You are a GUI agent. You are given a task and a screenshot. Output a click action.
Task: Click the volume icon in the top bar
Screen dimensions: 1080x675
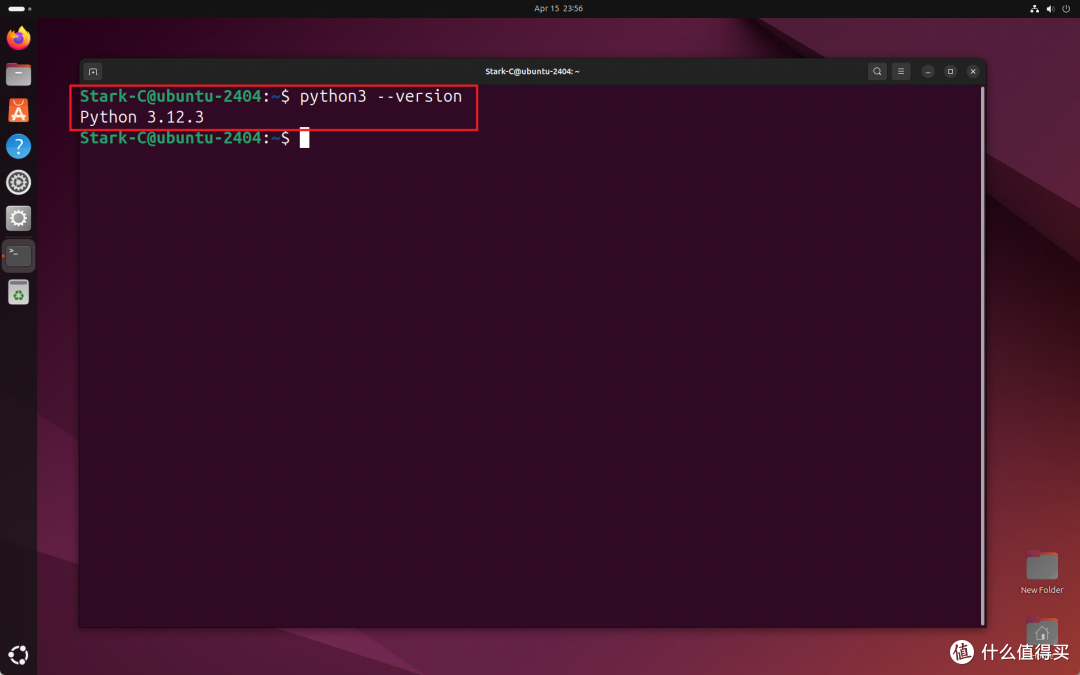pos(1050,9)
